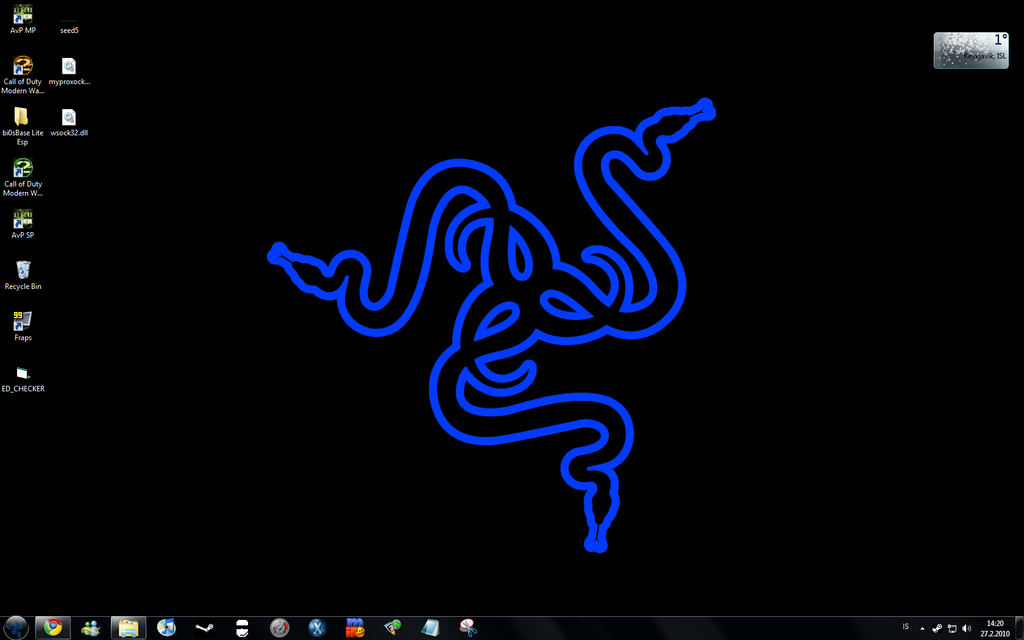The width and height of the screenshot is (1024, 640).
Task: Click the white helmet taskbar icon
Action: tap(242, 628)
